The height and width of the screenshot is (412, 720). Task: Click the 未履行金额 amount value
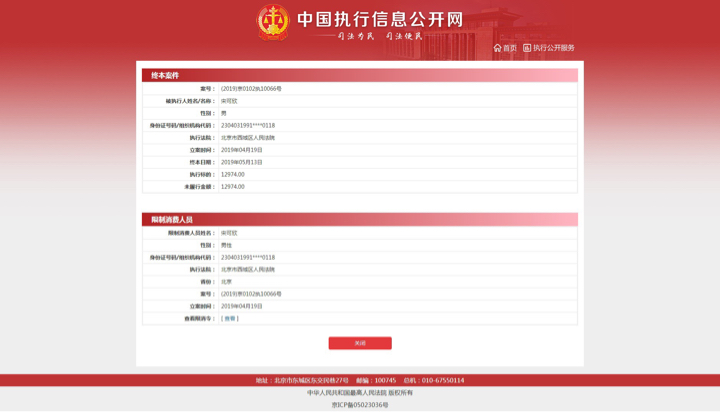click(233, 187)
